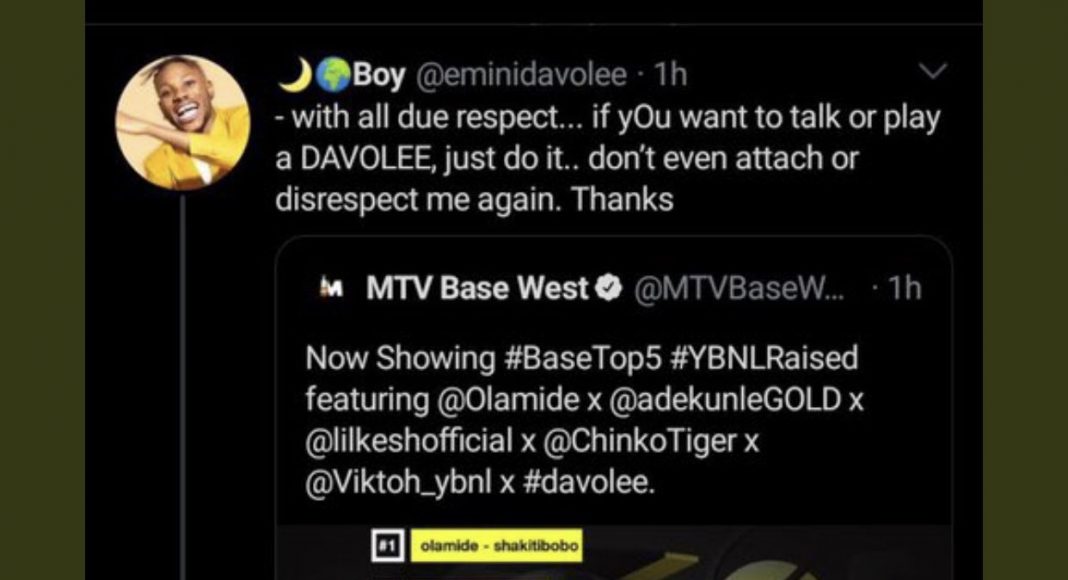
Task: Visit the @adekunleGOLD mention
Action: (725, 400)
